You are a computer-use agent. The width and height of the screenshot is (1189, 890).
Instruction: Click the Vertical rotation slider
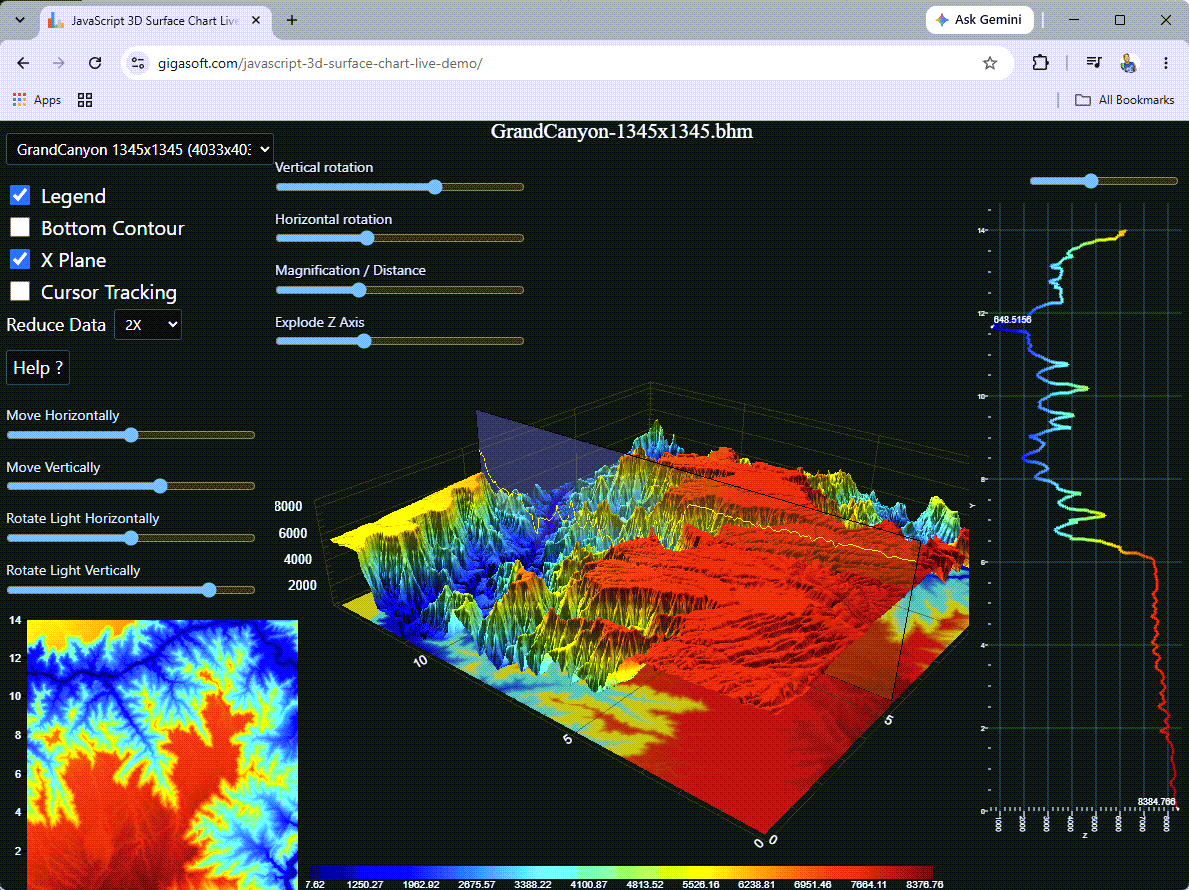pyautogui.click(x=400, y=186)
